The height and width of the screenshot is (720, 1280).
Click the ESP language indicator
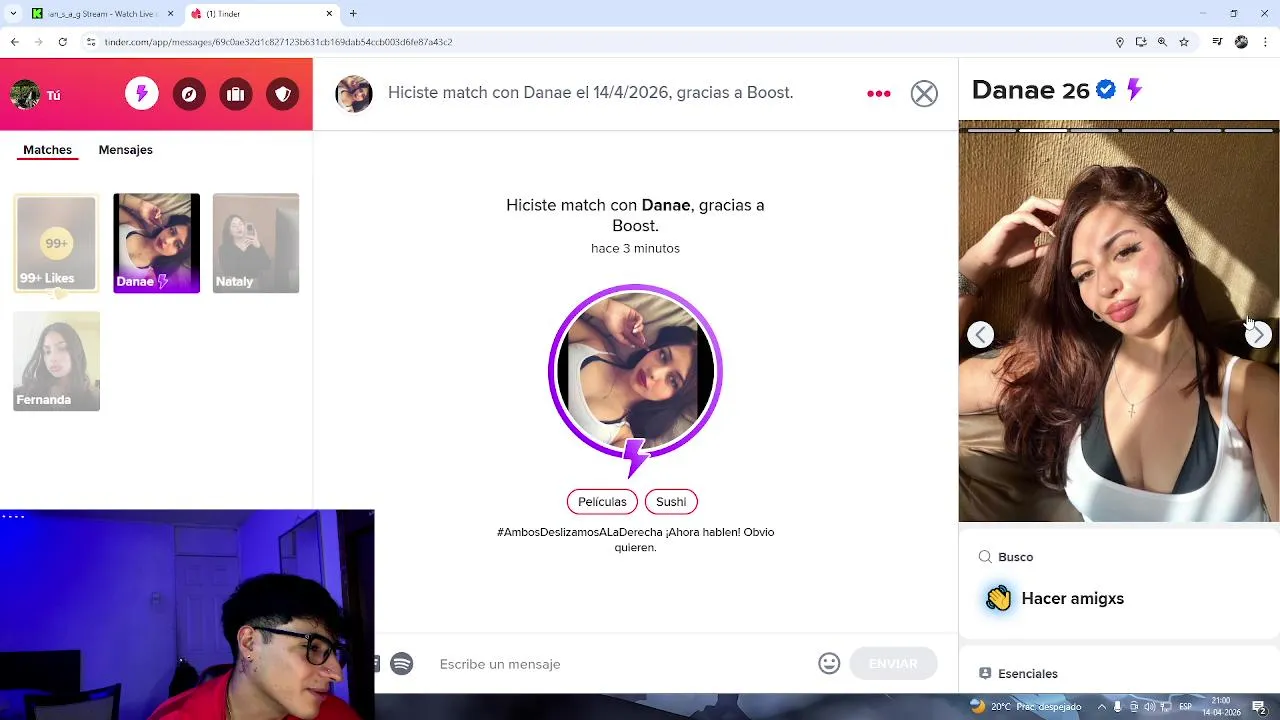click(1186, 707)
